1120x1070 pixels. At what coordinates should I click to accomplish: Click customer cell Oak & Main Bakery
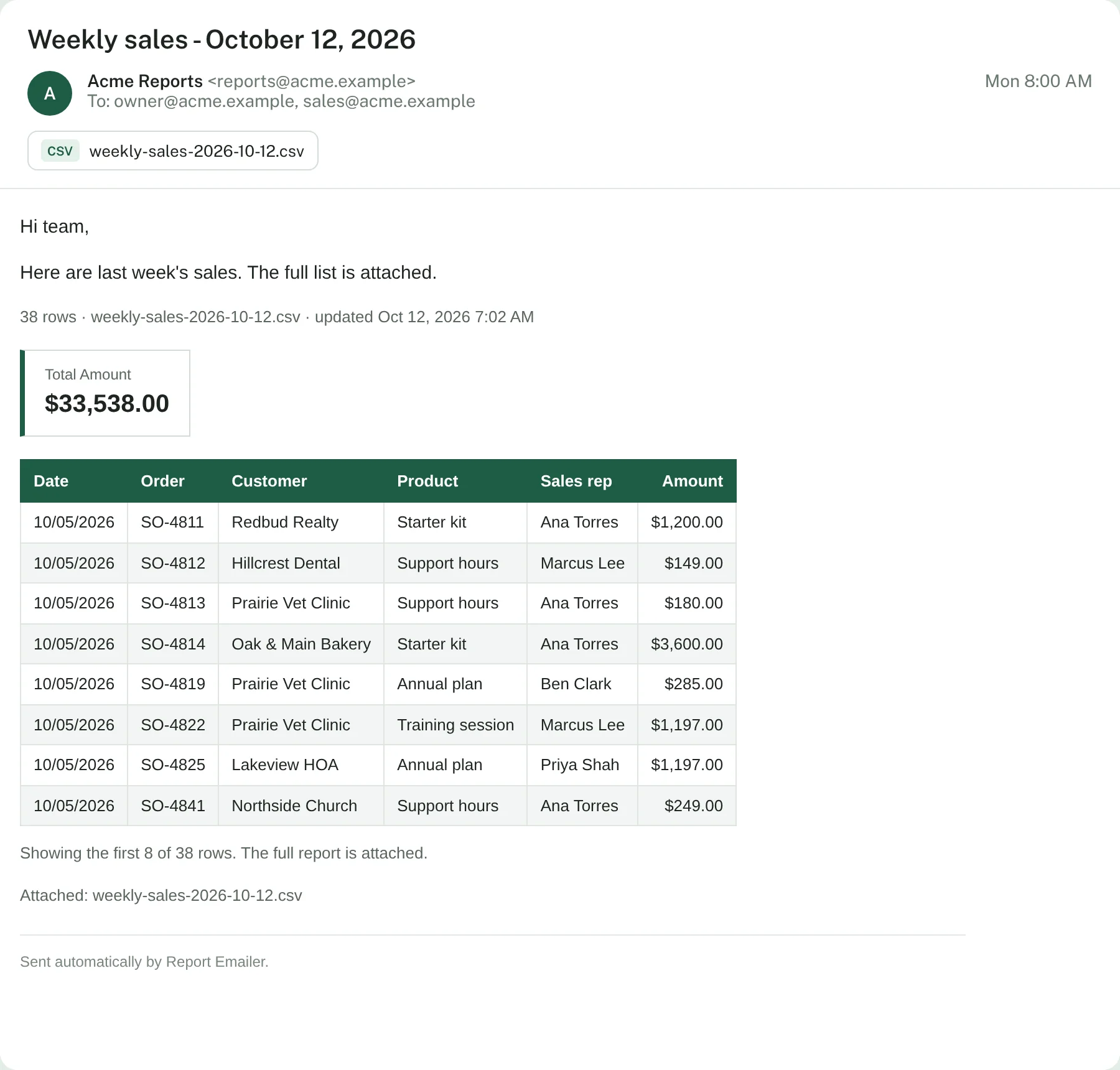[301, 644]
